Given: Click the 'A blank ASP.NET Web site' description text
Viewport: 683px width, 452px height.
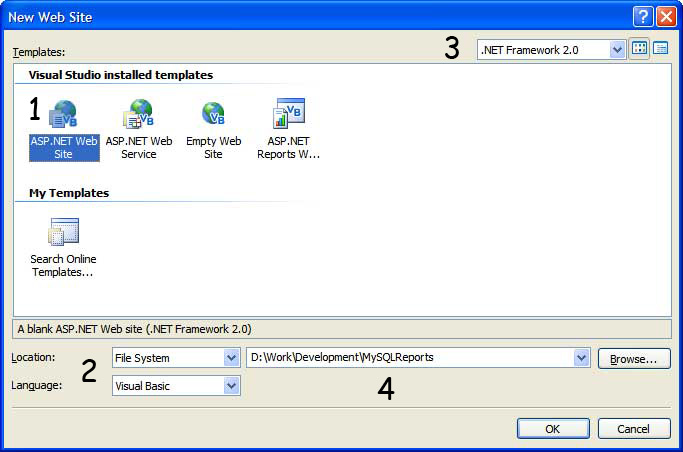Looking at the screenshot, I should point(135,329).
